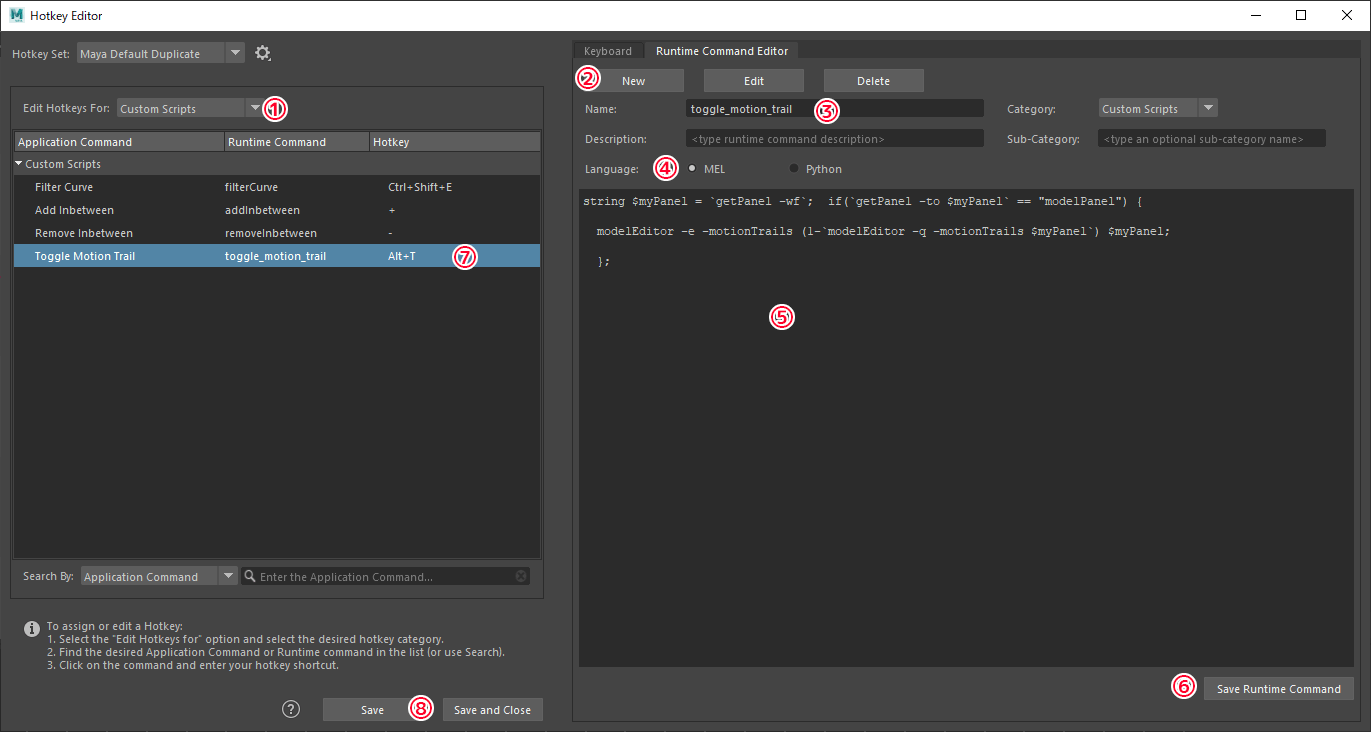
Task: Select the MEL language radio button
Action: click(692, 168)
